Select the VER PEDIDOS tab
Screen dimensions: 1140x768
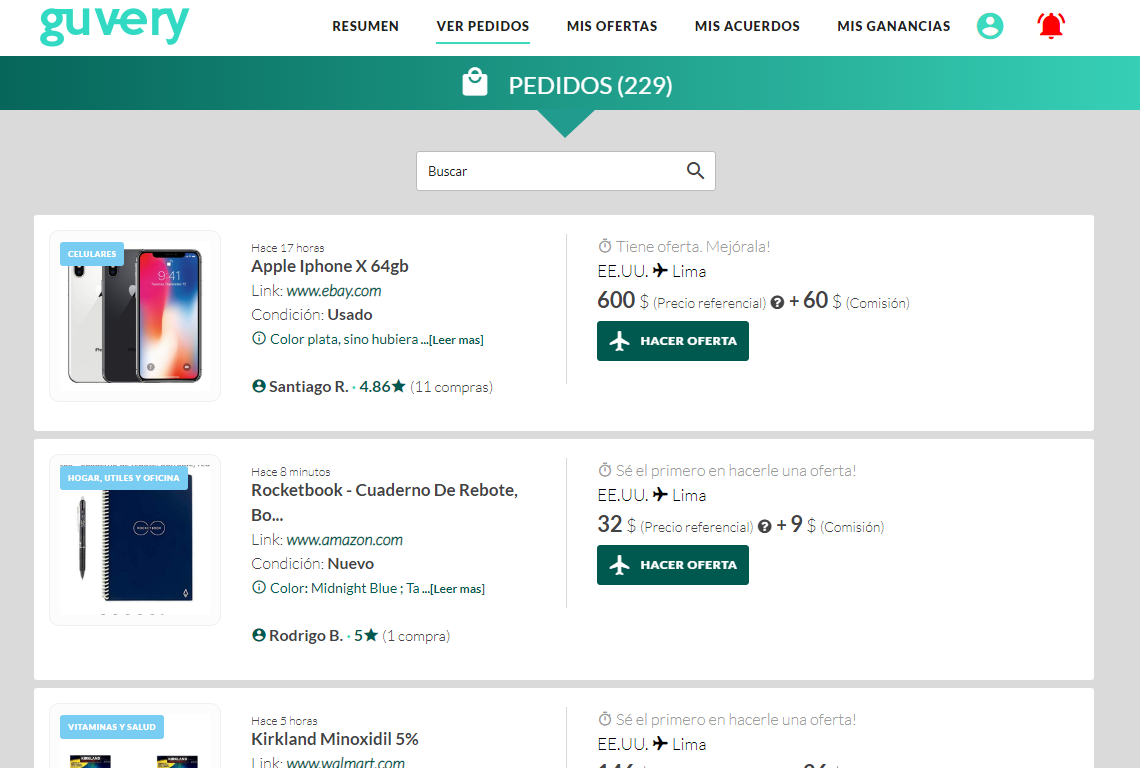point(483,26)
